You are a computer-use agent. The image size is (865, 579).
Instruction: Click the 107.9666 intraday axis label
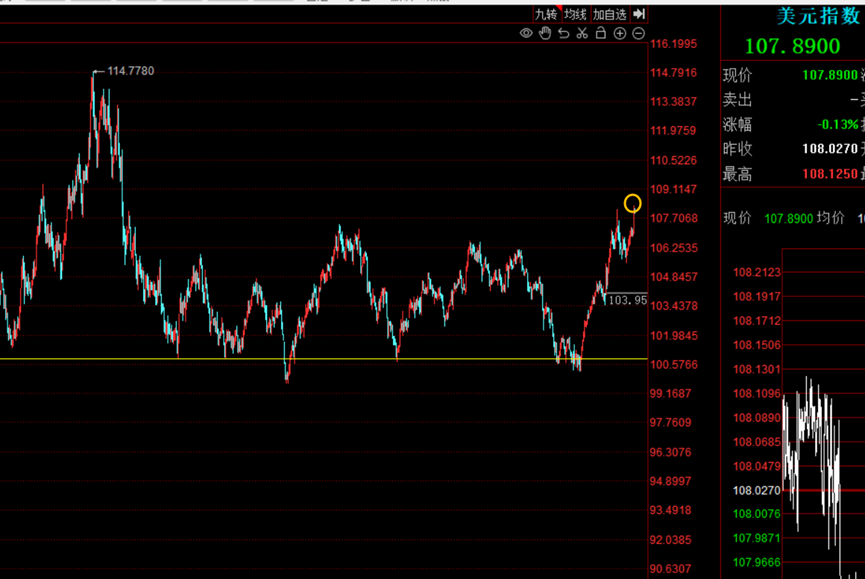[x=757, y=562]
